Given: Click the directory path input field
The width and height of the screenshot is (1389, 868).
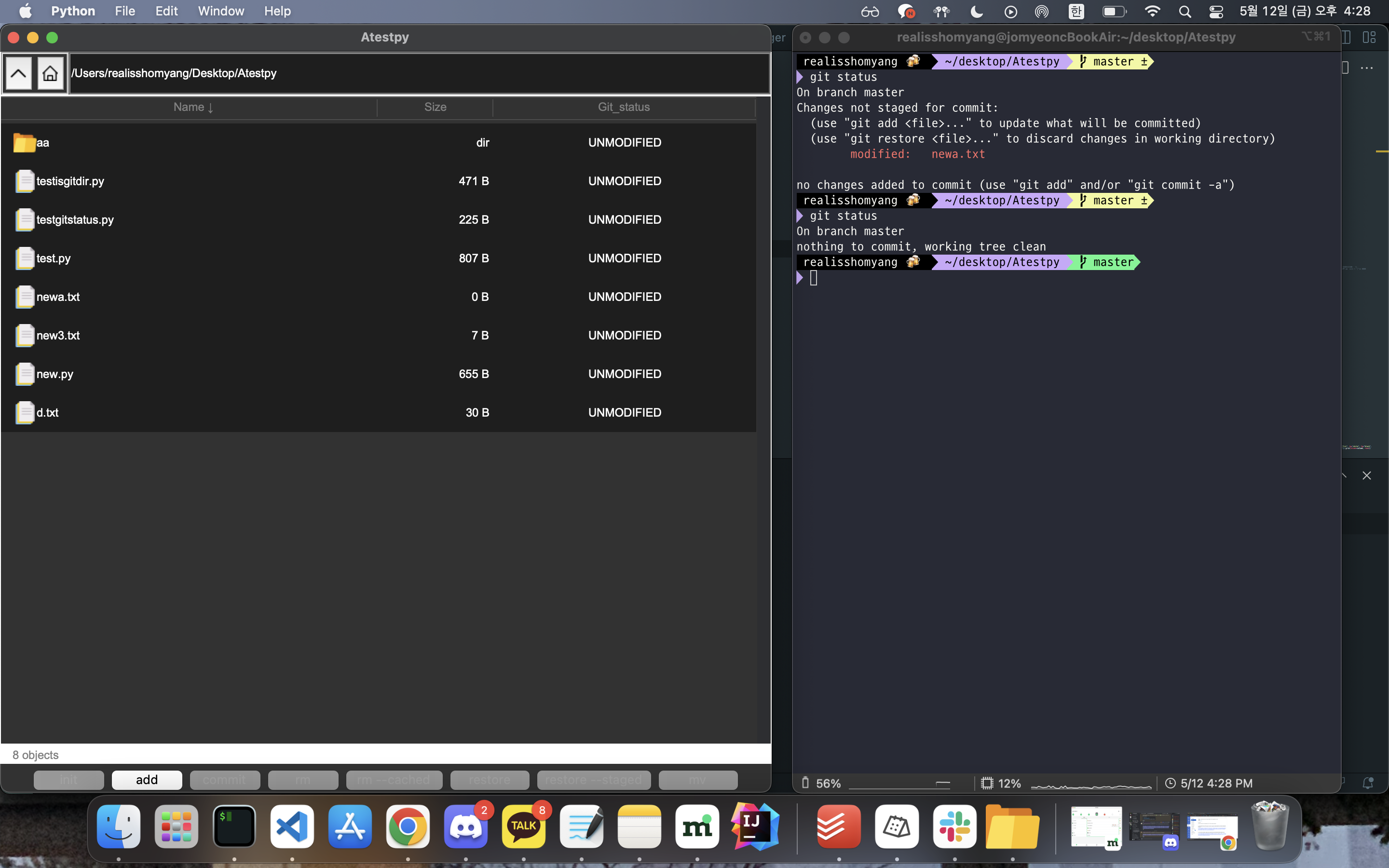Looking at the screenshot, I should 419,73.
